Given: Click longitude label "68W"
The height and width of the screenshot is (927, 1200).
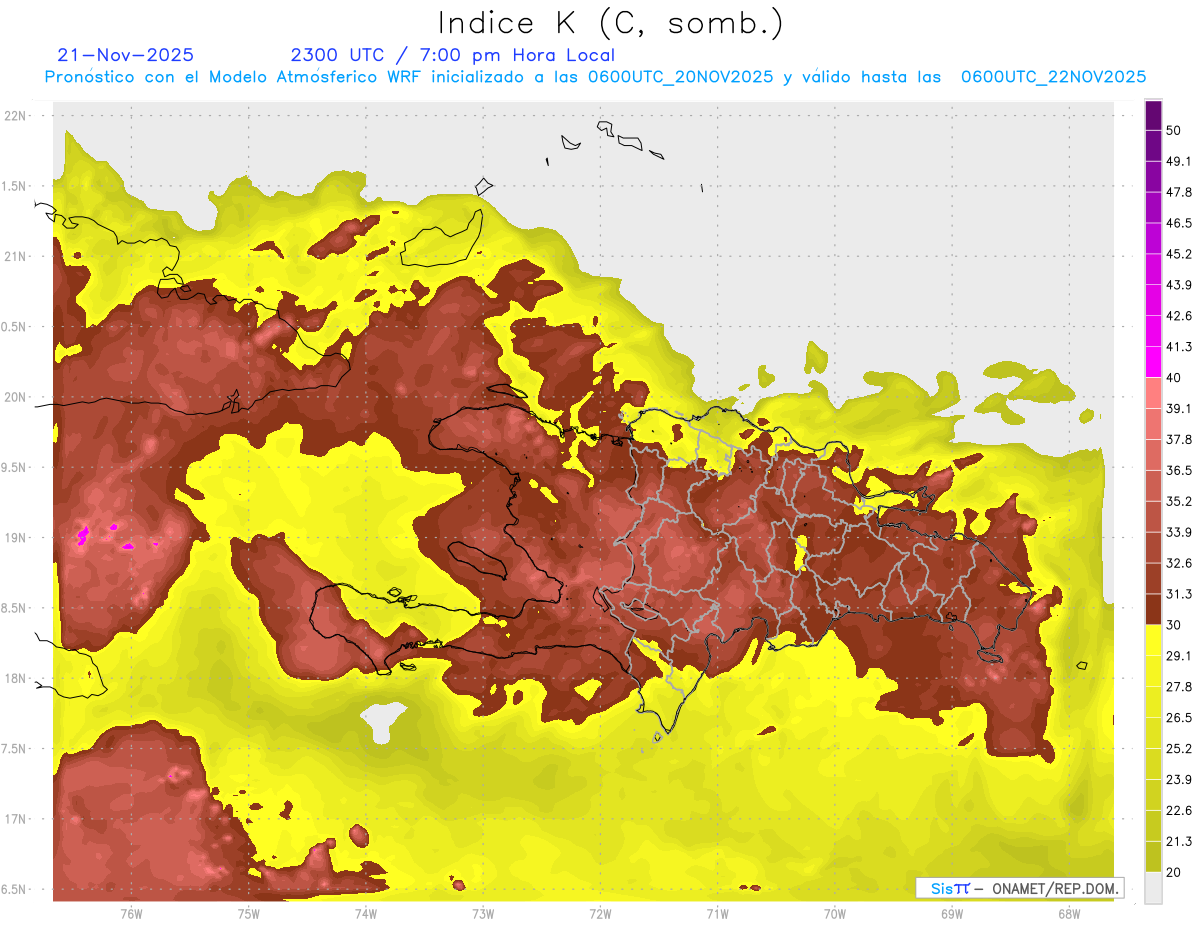Looking at the screenshot, I should [x=1069, y=913].
